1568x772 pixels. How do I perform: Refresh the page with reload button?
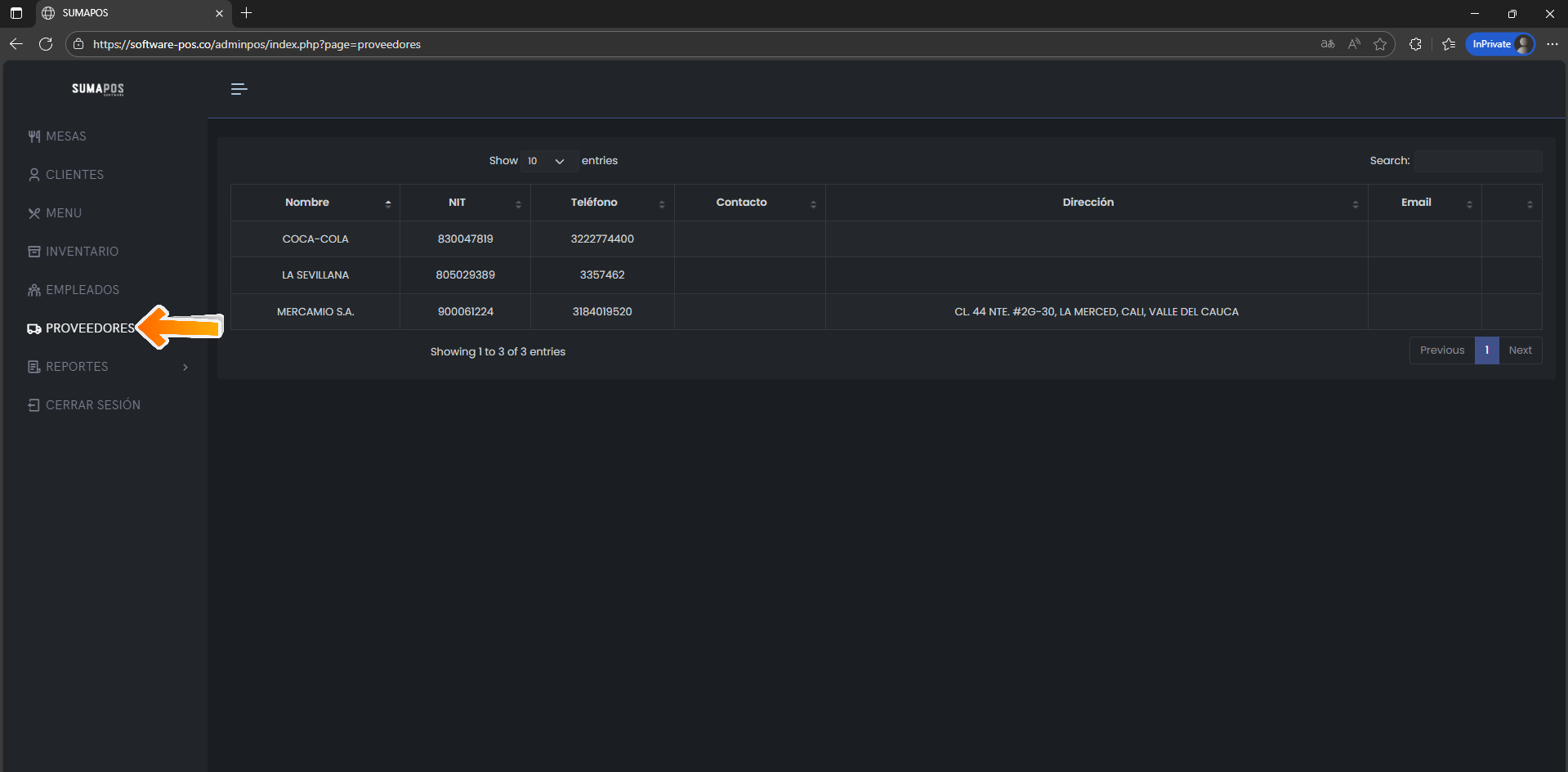[46, 44]
